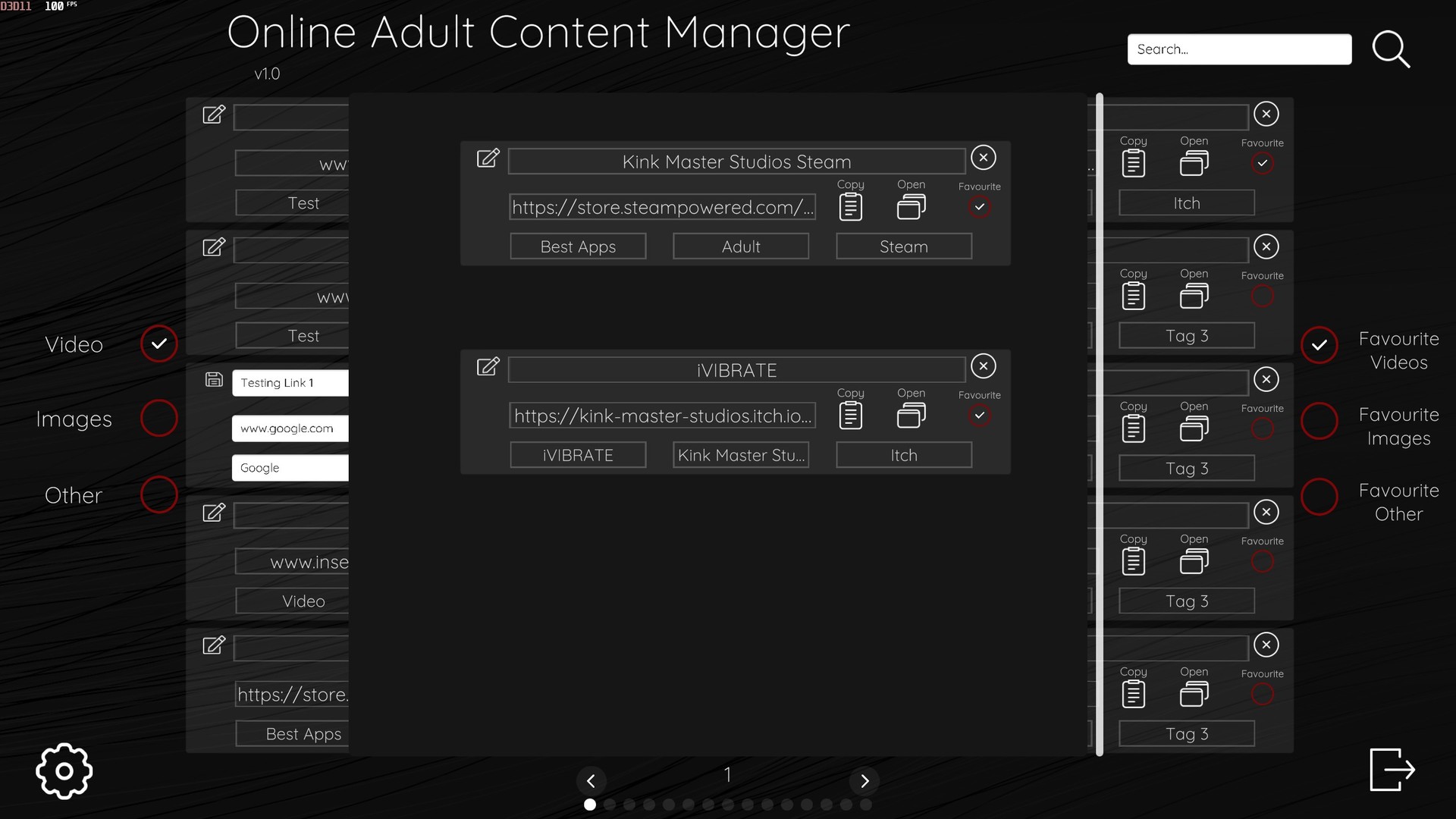Open the settings gear
Image resolution: width=1456 pixels, height=819 pixels.
click(64, 770)
